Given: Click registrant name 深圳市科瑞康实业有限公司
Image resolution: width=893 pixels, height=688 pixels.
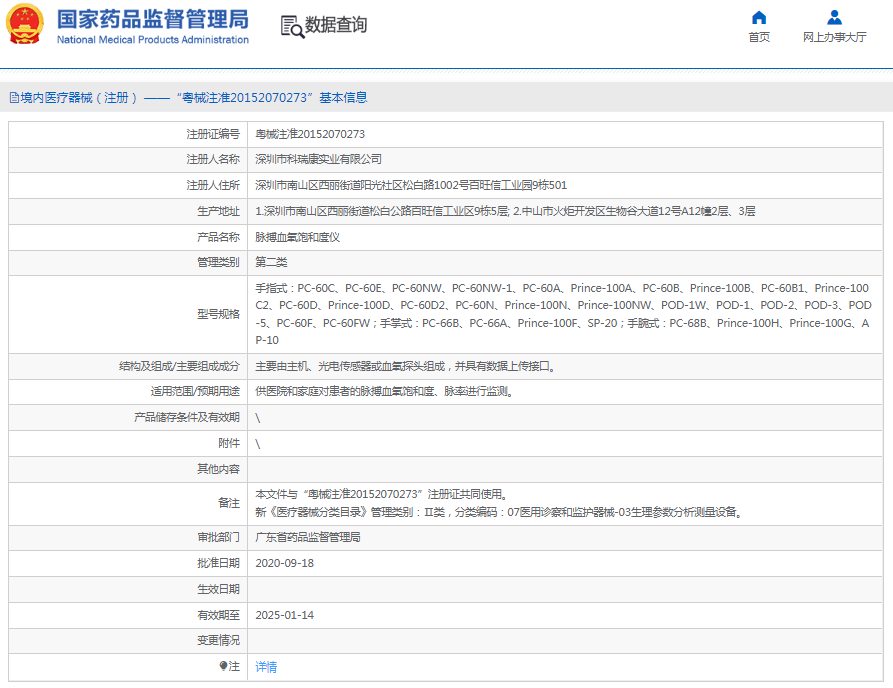Looking at the screenshot, I should click(x=318, y=159).
